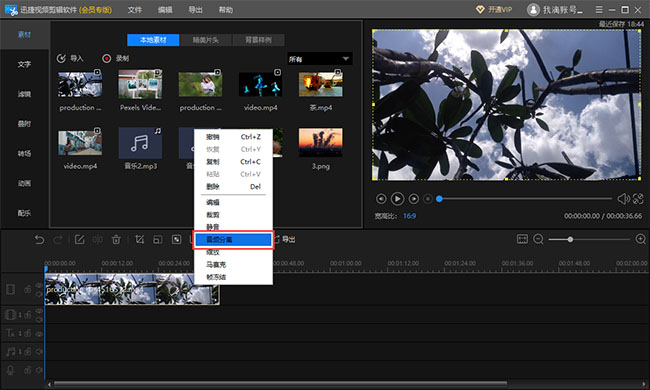Click the voiceover track microphone icon
This screenshot has height=390, width=650.
coord(10,370)
